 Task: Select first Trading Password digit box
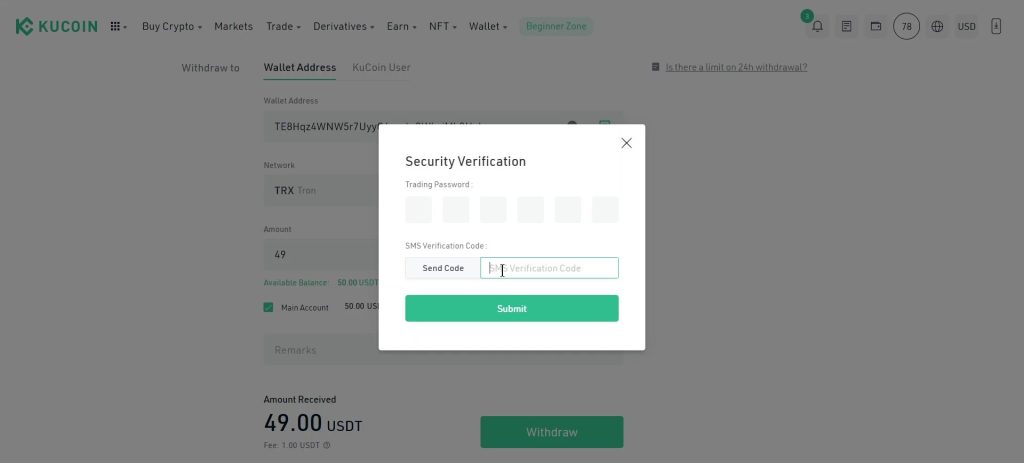pyautogui.click(x=419, y=210)
